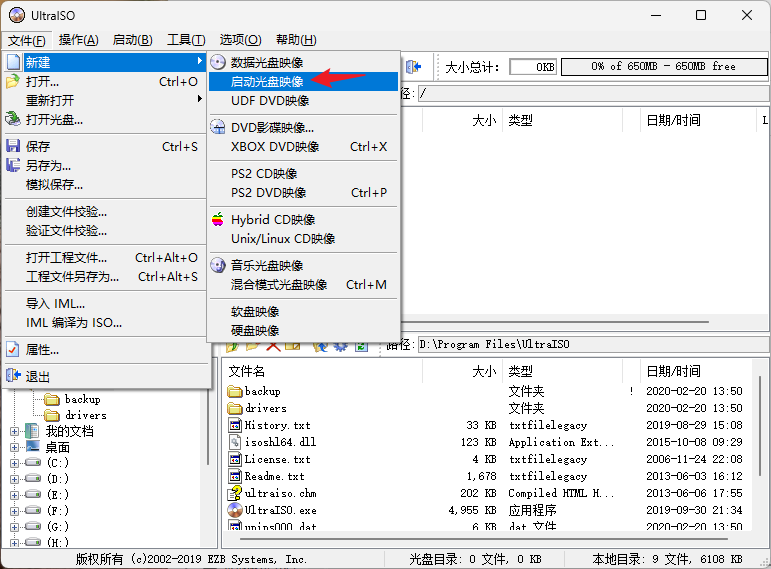Select 打开工程文件... entry
This screenshot has height=569, width=771.
[105, 258]
